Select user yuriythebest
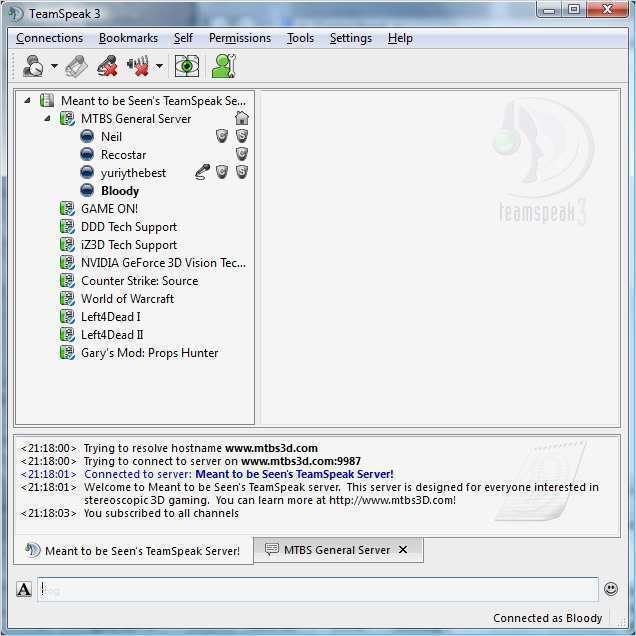 pos(133,173)
